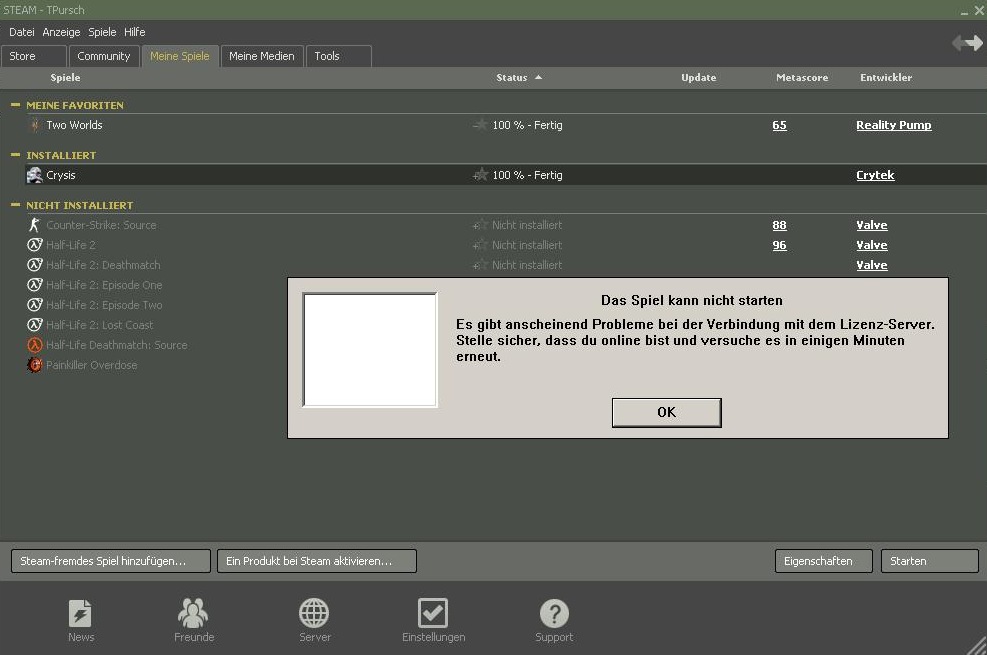Screen dimensions: 987x655
Task: Open the Hilfe menu
Action: [135, 32]
